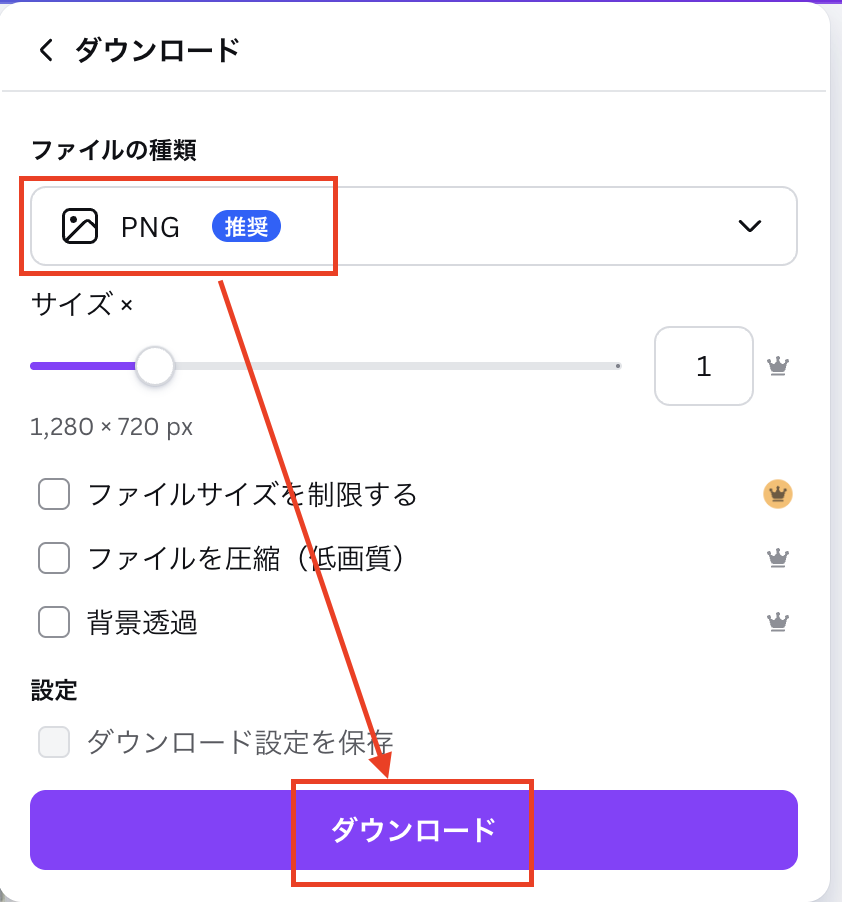Enable the ファイルサイズを制限する checkbox
Viewport: 842px width, 902px height.
tap(54, 494)
